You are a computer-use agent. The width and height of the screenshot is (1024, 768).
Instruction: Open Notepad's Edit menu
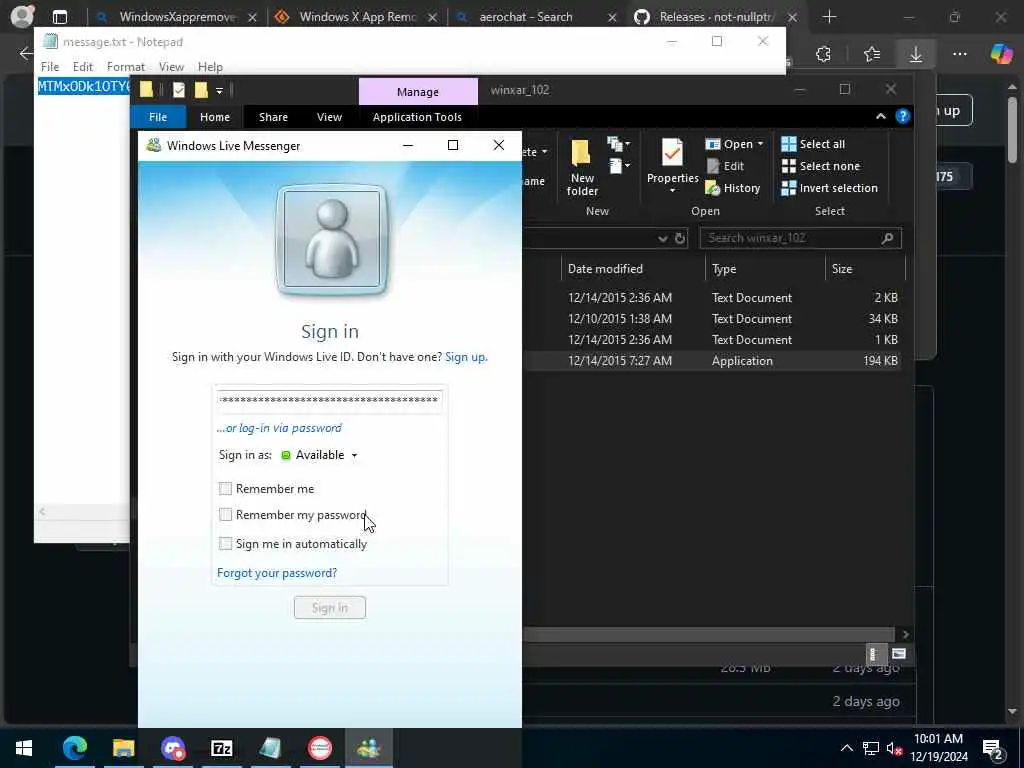click(83, 67)
